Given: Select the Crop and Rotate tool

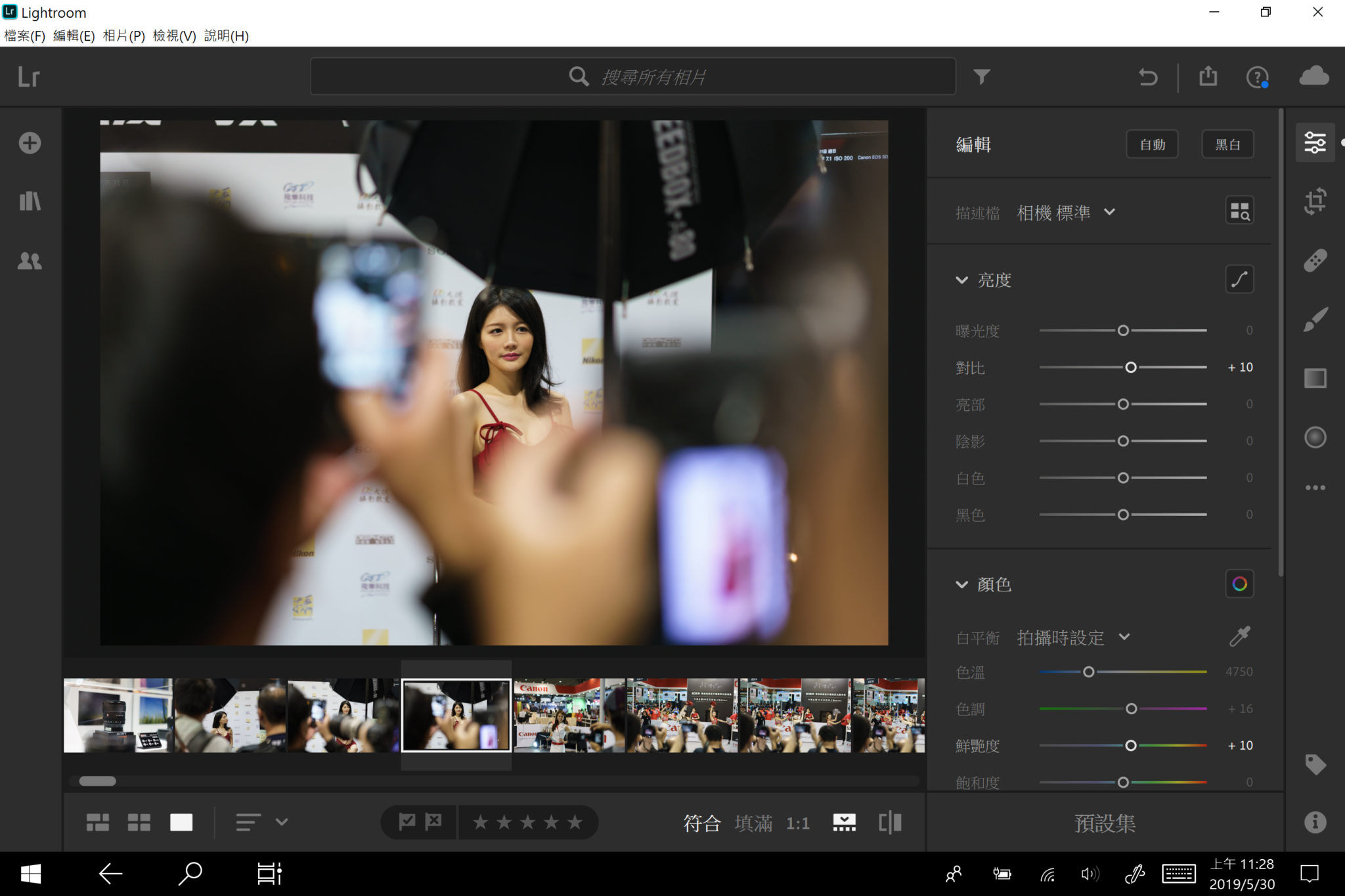Looking at the screenshot, I should click(x=1315, y=202).
